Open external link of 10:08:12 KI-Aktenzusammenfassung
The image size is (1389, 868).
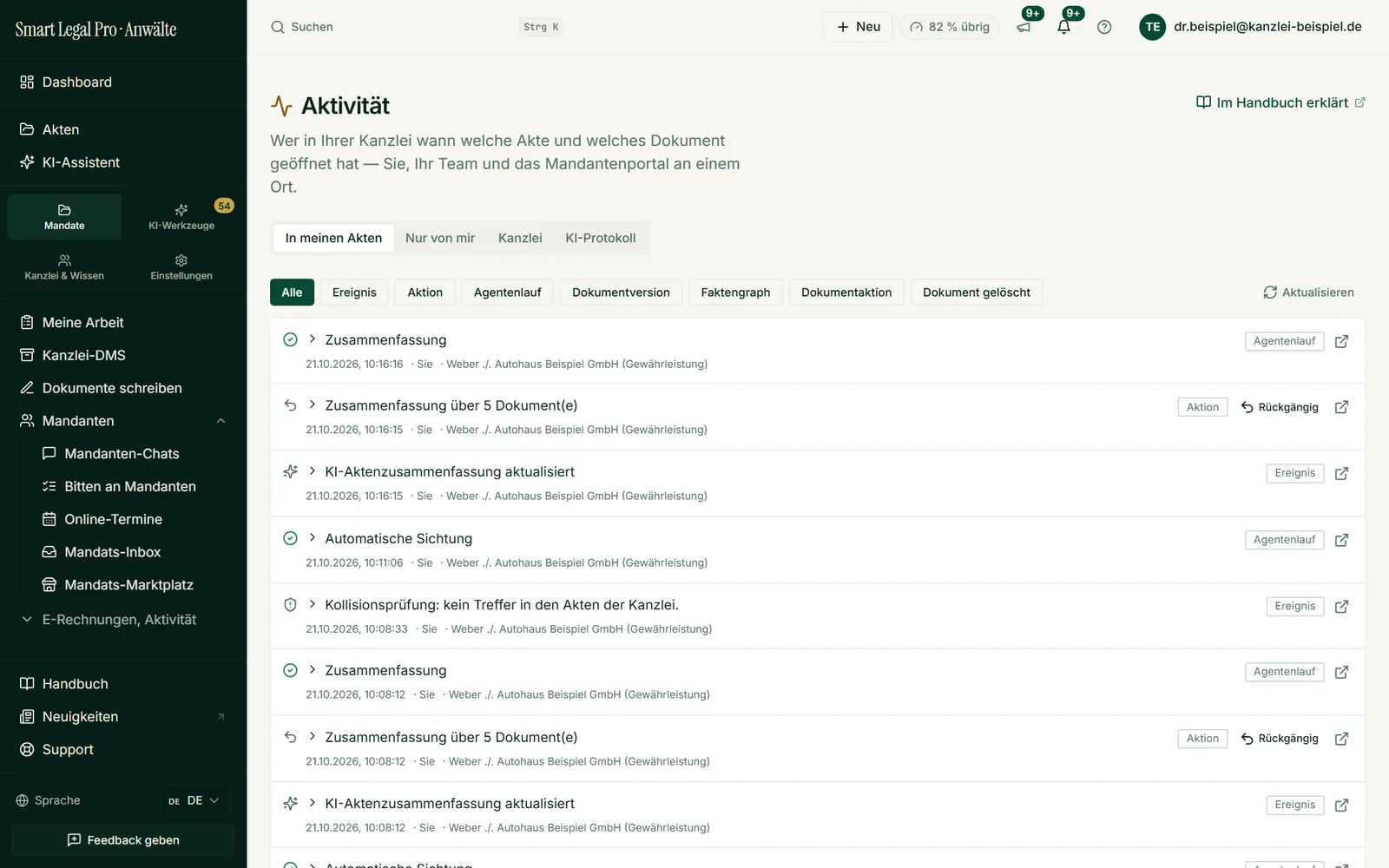1341,805
